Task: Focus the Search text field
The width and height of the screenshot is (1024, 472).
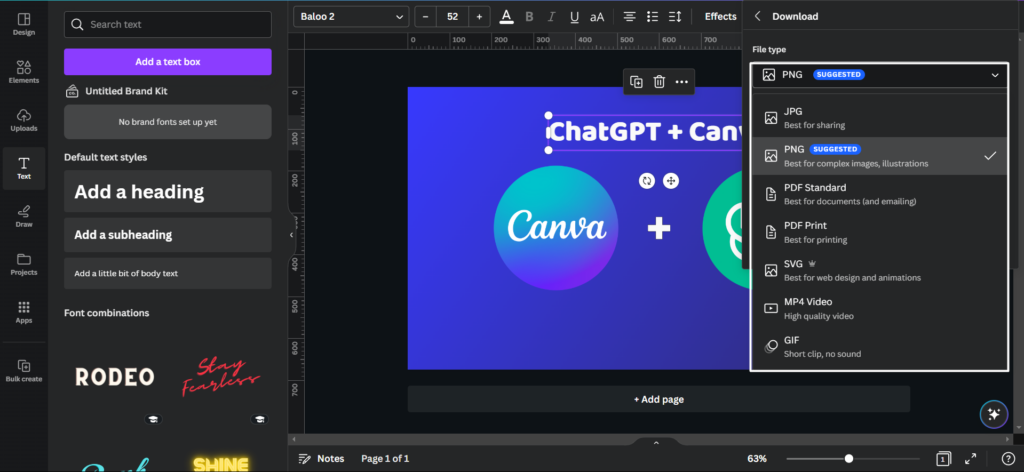Action: click(168, 24)
